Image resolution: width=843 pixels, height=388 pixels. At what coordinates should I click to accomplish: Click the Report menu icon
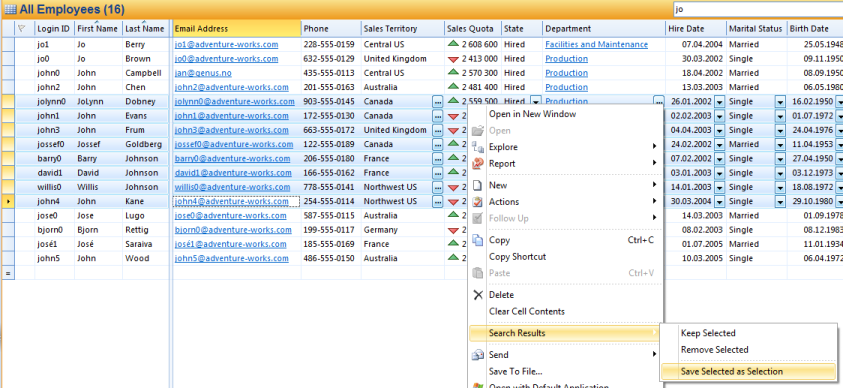(x=477, y=163)
